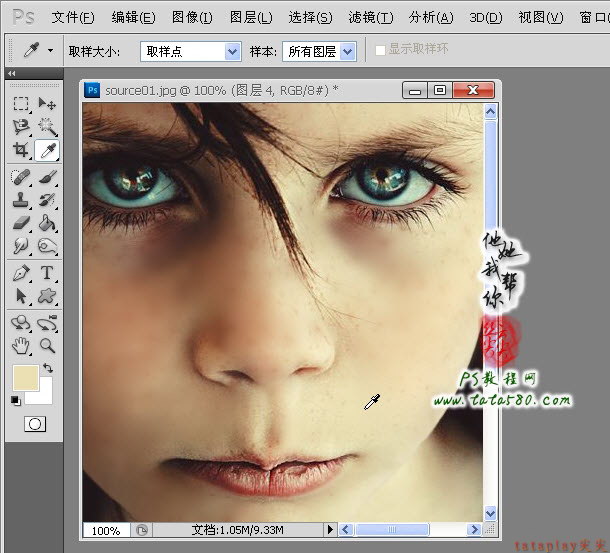
Task: Select the Rectangular Marquee tool
Action: [21, 104]
